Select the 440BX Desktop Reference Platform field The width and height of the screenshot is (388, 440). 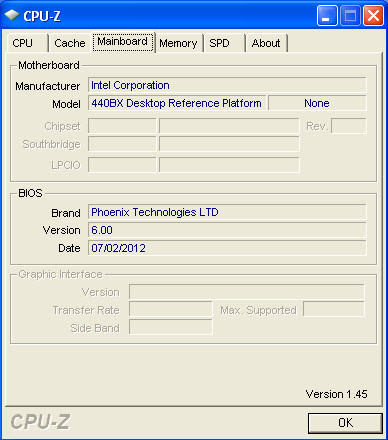click(x=177, y=103)
